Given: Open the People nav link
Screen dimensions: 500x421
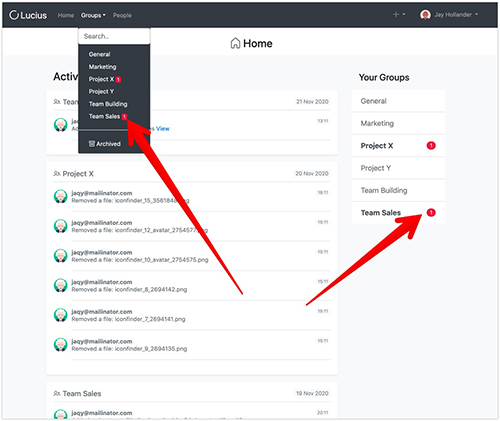Looking at the screenshot, I should 122,15.
